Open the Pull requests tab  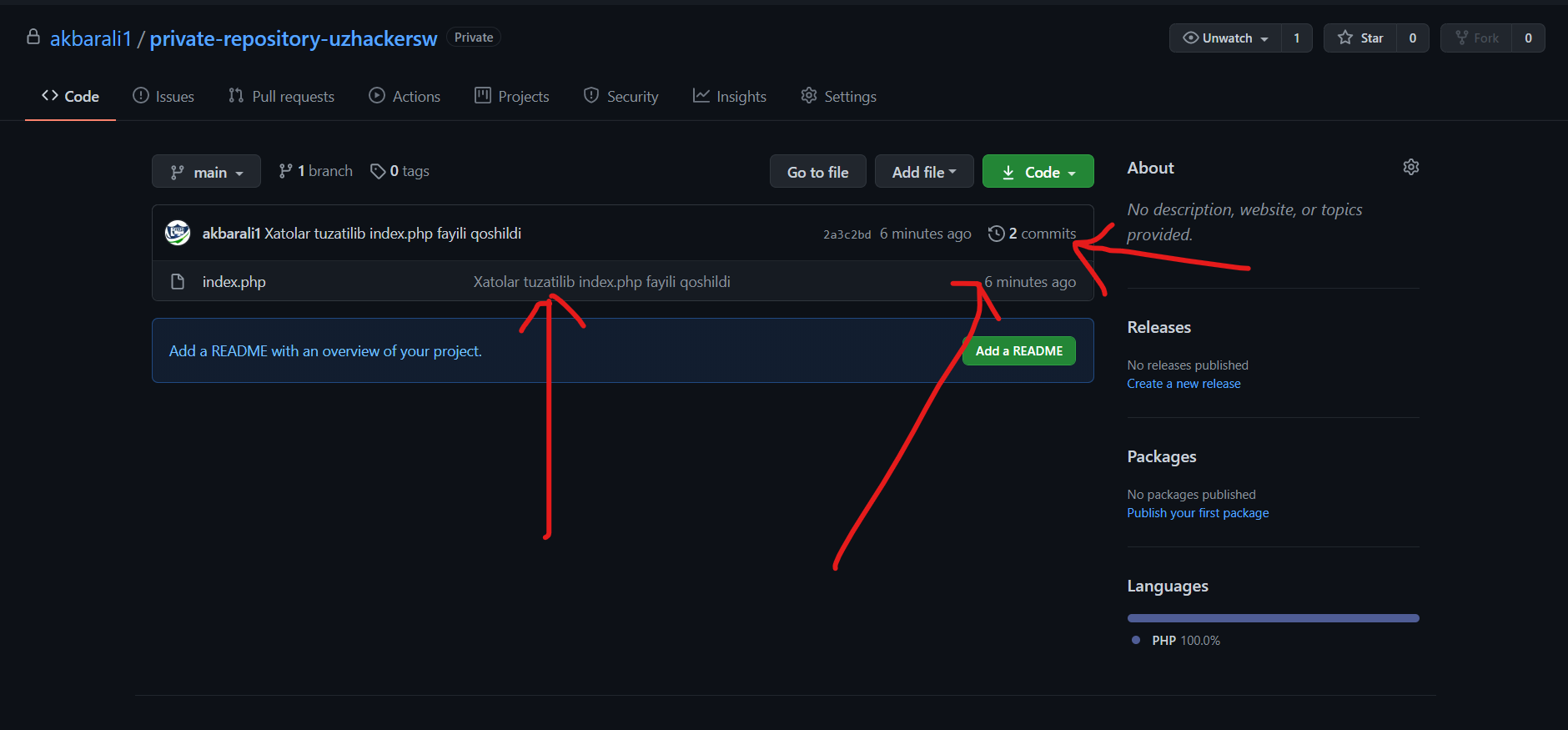click(281, 96)
